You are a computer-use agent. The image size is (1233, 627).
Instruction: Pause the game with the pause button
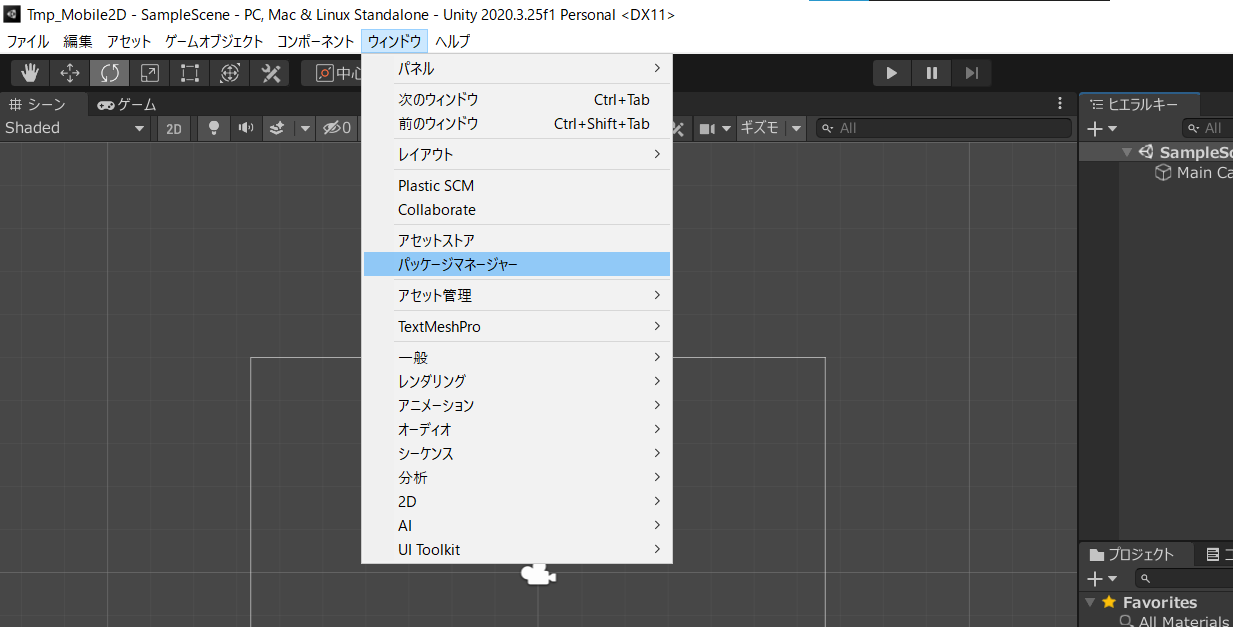[x=932, y=73]
